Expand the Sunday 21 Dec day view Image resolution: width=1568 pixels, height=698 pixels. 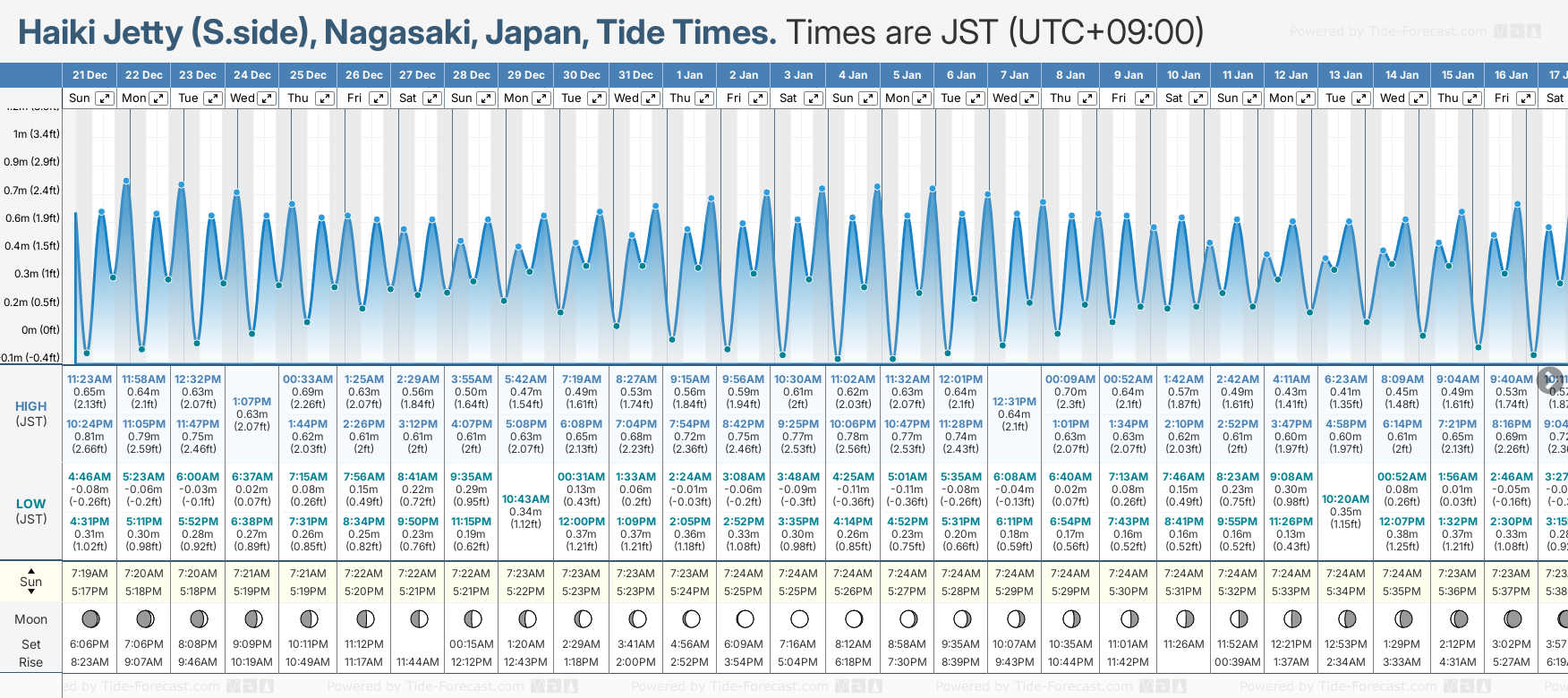point(105,98)
